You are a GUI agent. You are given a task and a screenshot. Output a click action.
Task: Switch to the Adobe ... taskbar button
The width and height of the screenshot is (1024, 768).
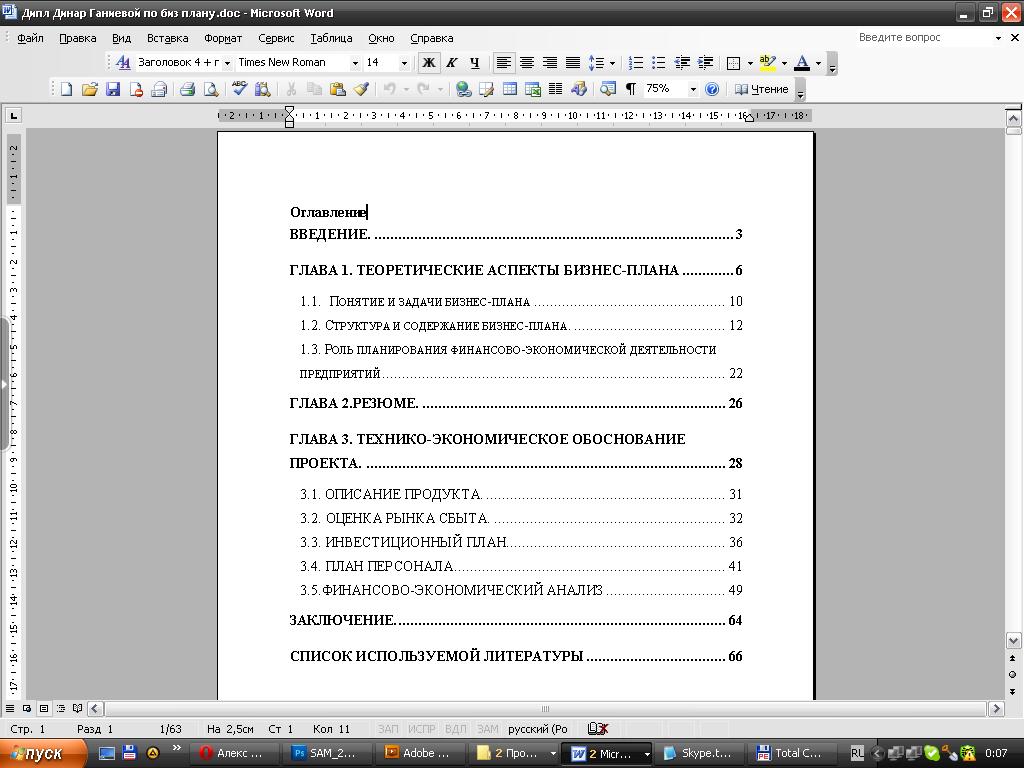(423, 753)
